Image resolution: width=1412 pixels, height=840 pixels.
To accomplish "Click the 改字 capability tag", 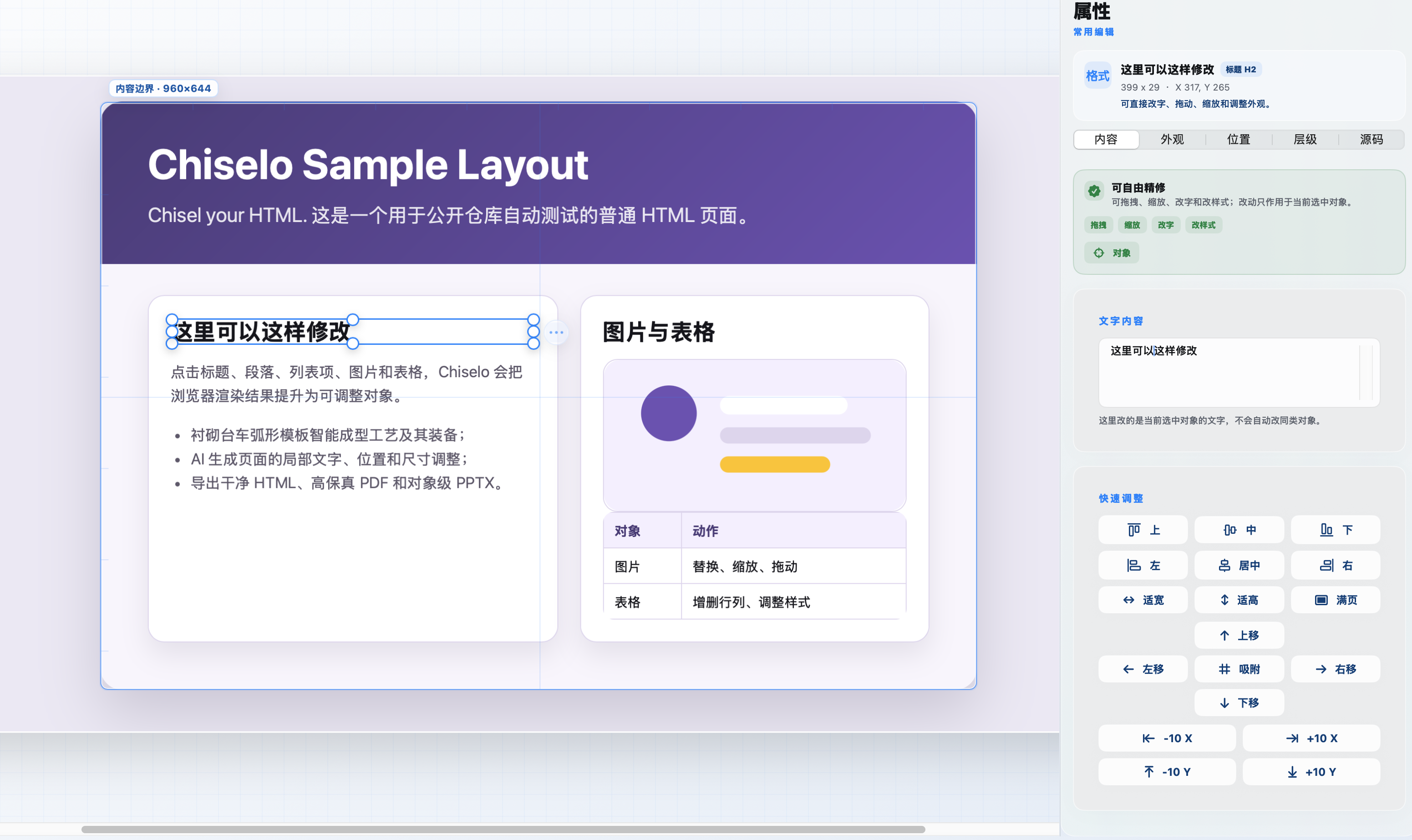I will point(1166,225).
